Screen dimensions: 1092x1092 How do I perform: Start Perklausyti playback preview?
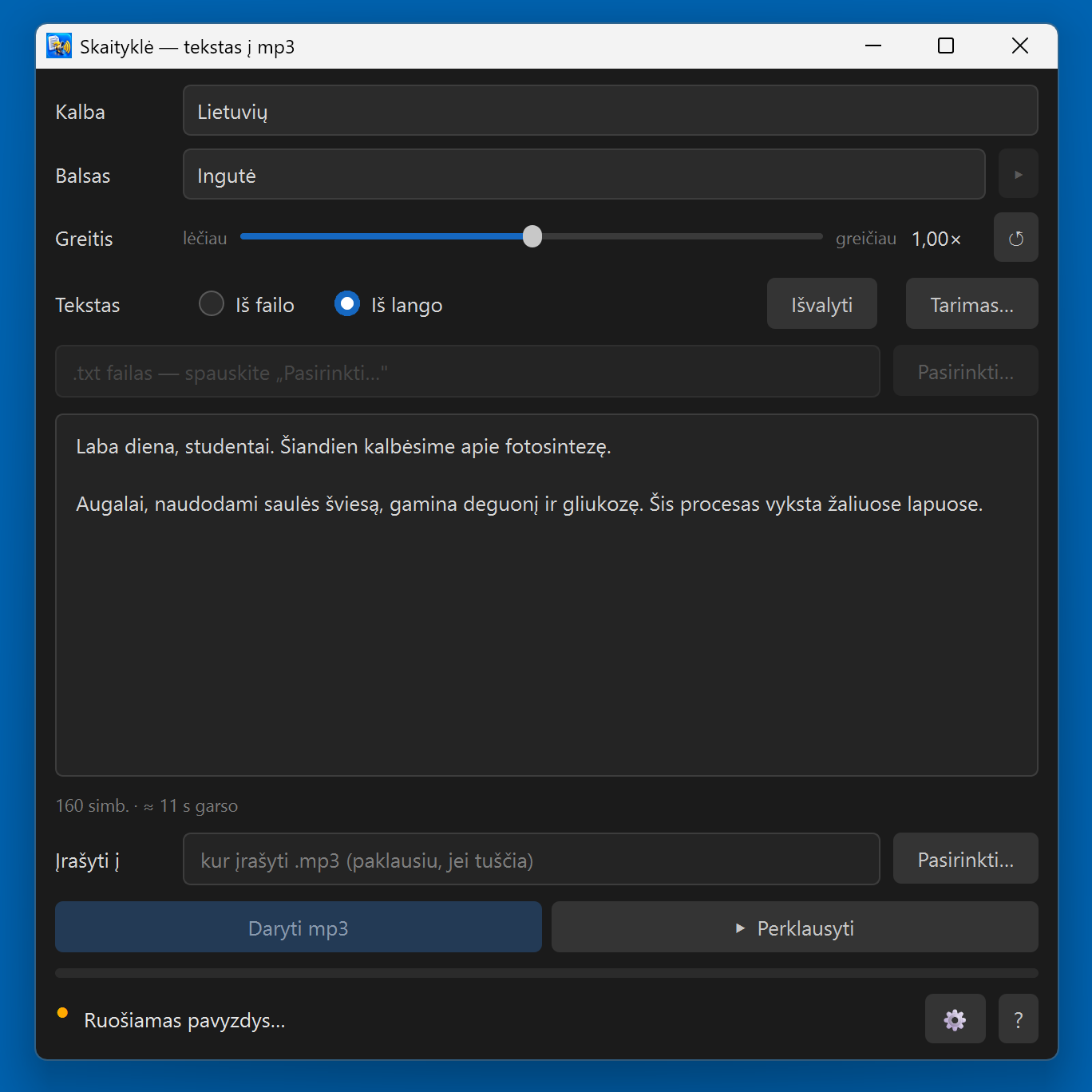795,928
